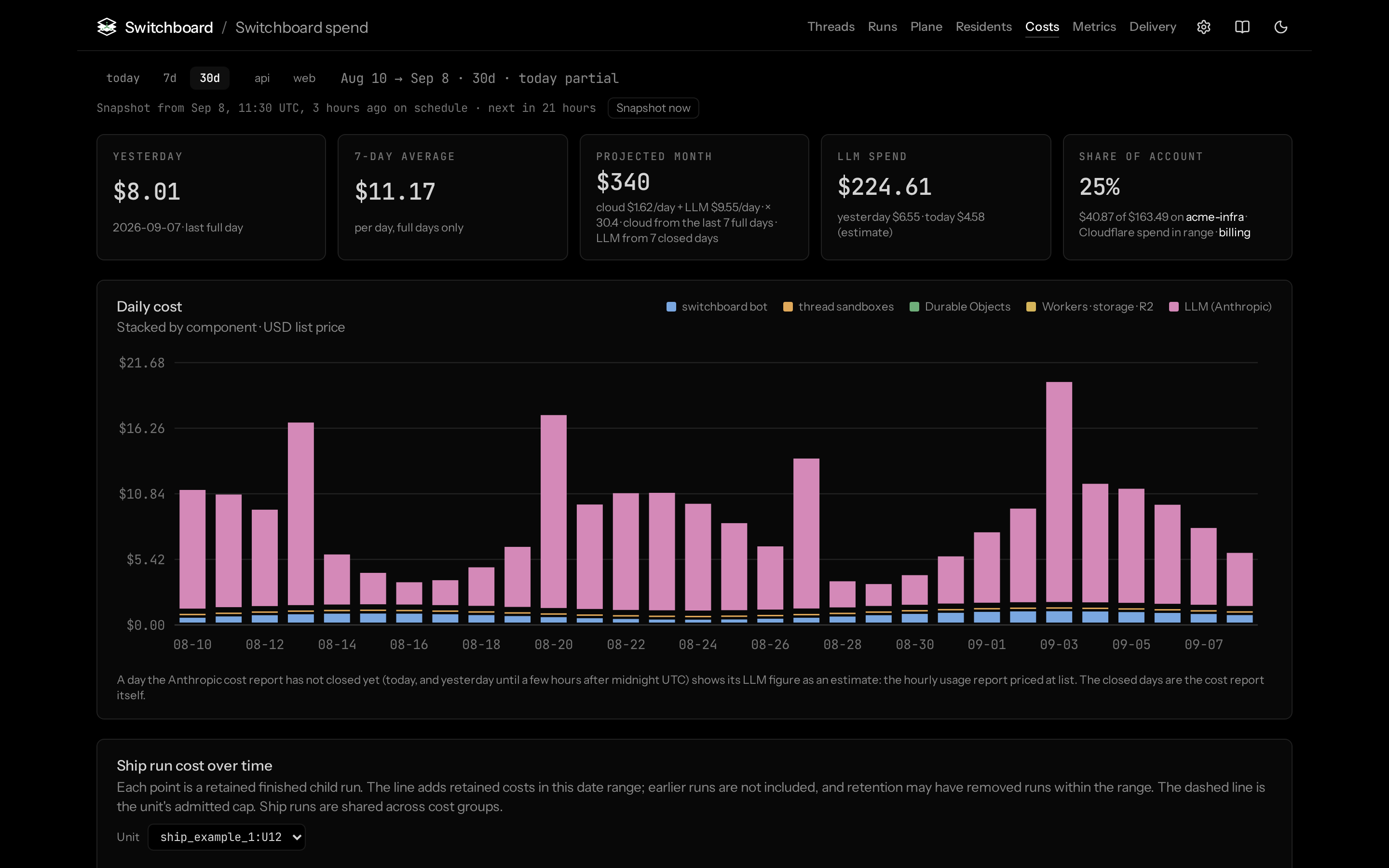Toggle the dark mode moon icon
The width and height of the screenshot is (1389, 868).
tap(1280, 27)
